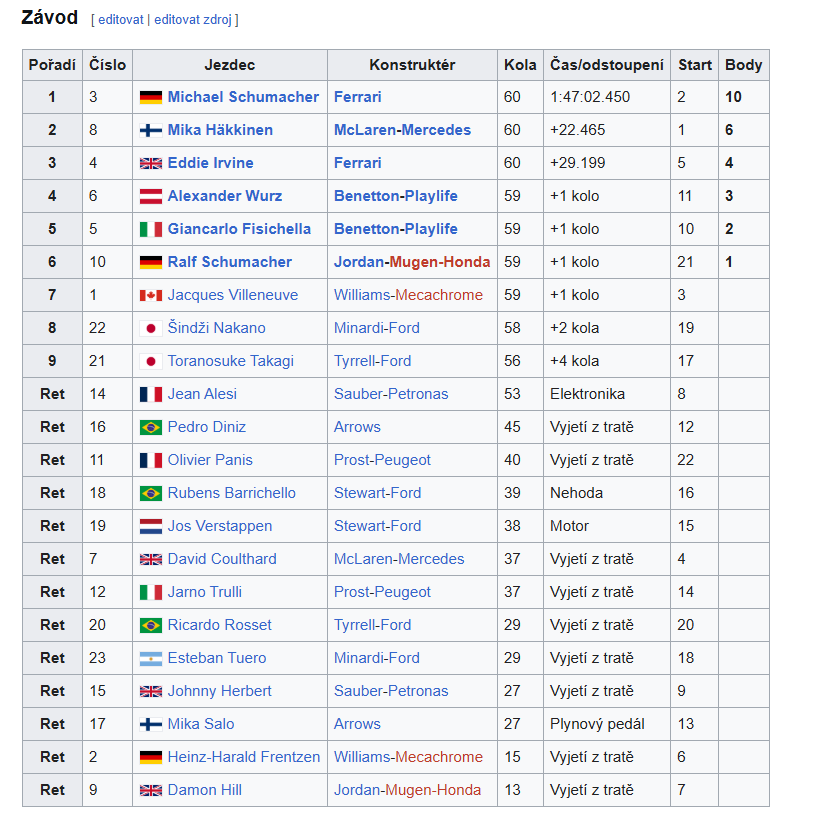Click the Finnish flag beside Mika Häkkinen
823x827 pixels.
pos(150,130)
